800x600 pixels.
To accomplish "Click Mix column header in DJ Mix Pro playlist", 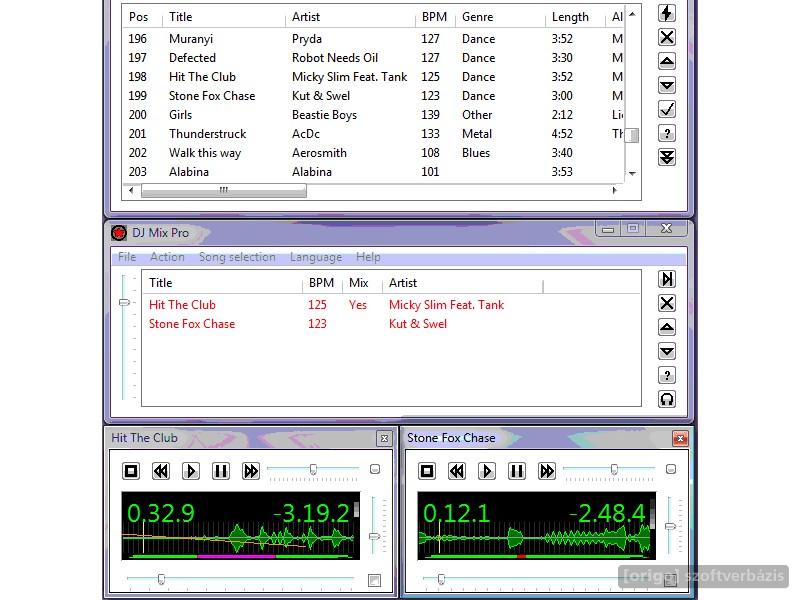I will (362, 283).
